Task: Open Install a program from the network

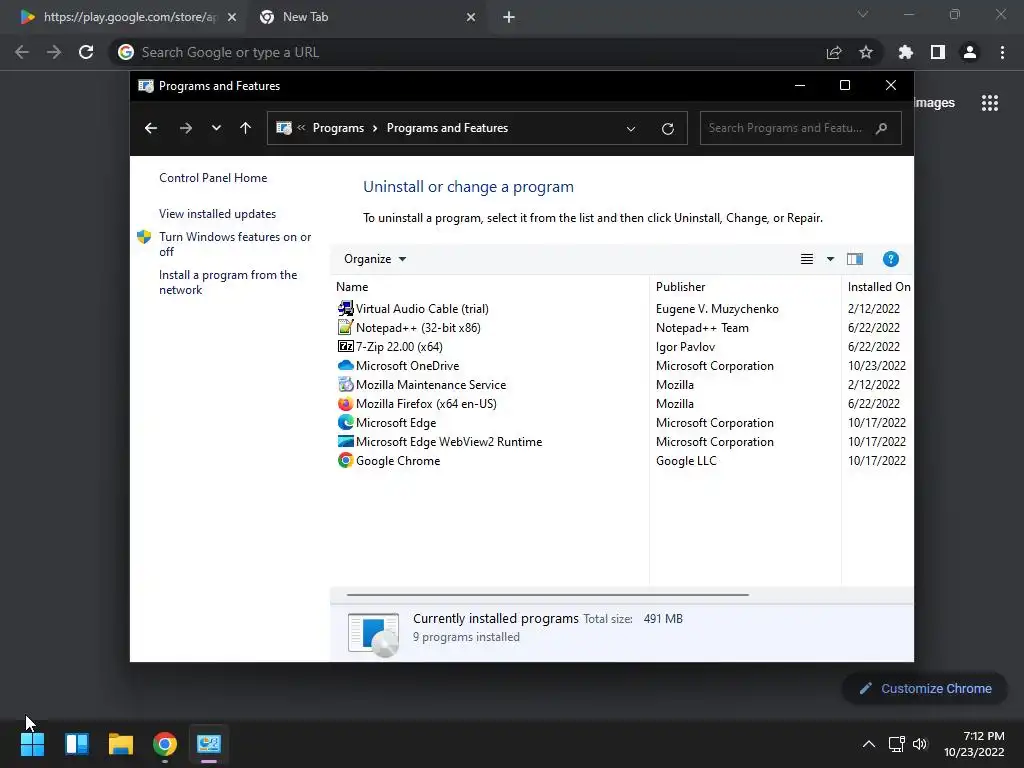Action: pos(228,282)
